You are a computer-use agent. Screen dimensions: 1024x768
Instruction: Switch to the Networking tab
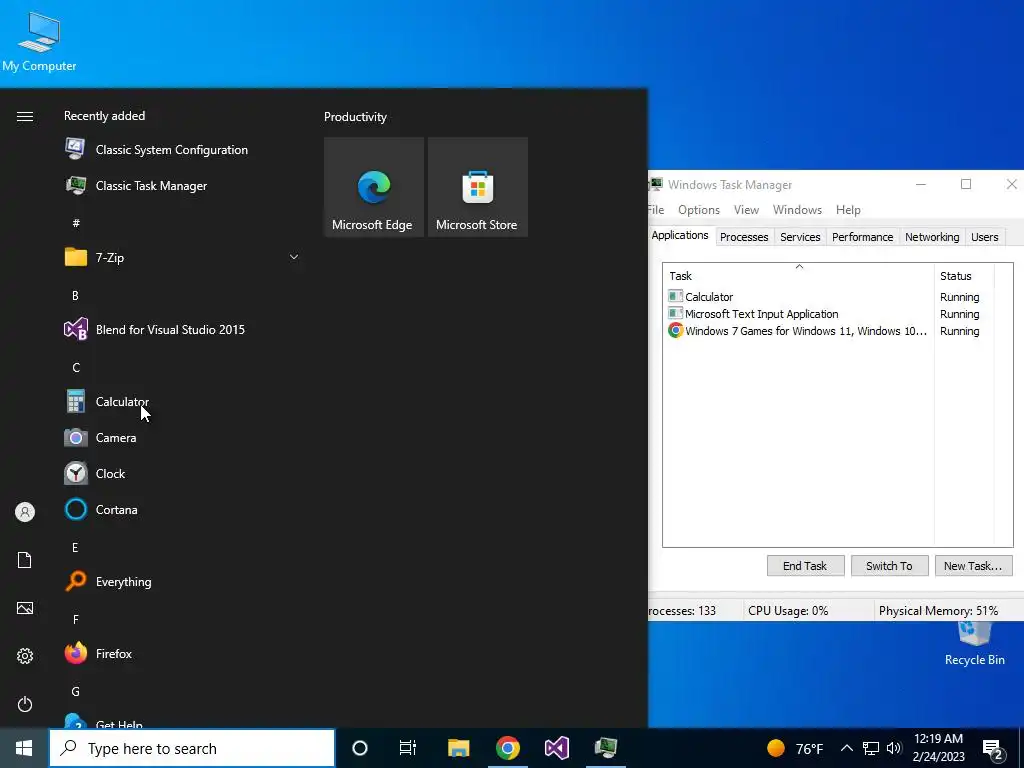(x=932, y=237)
